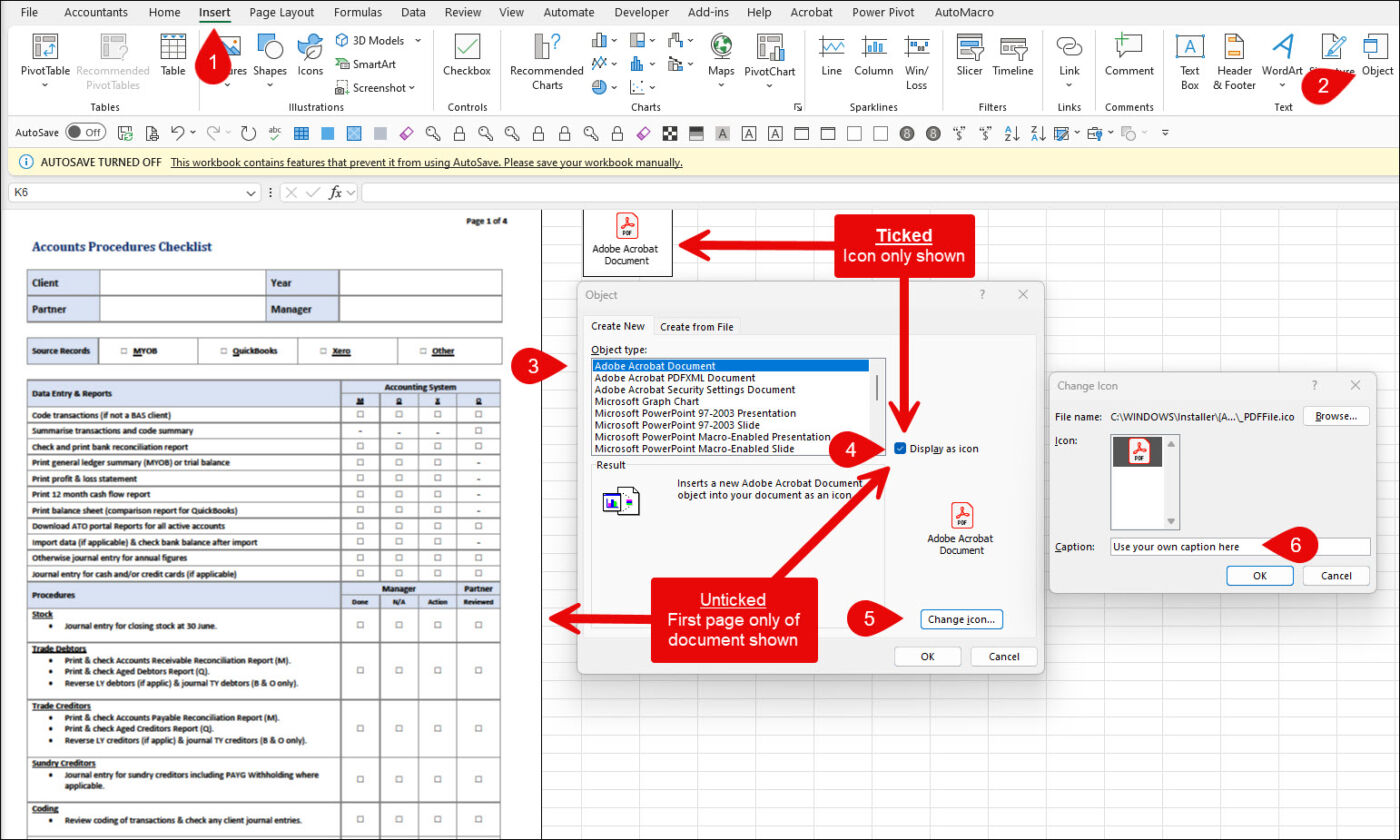Insert a Link from the ribbon
The height and width of the screenshot is (840, 1400).
point(1069,60)
